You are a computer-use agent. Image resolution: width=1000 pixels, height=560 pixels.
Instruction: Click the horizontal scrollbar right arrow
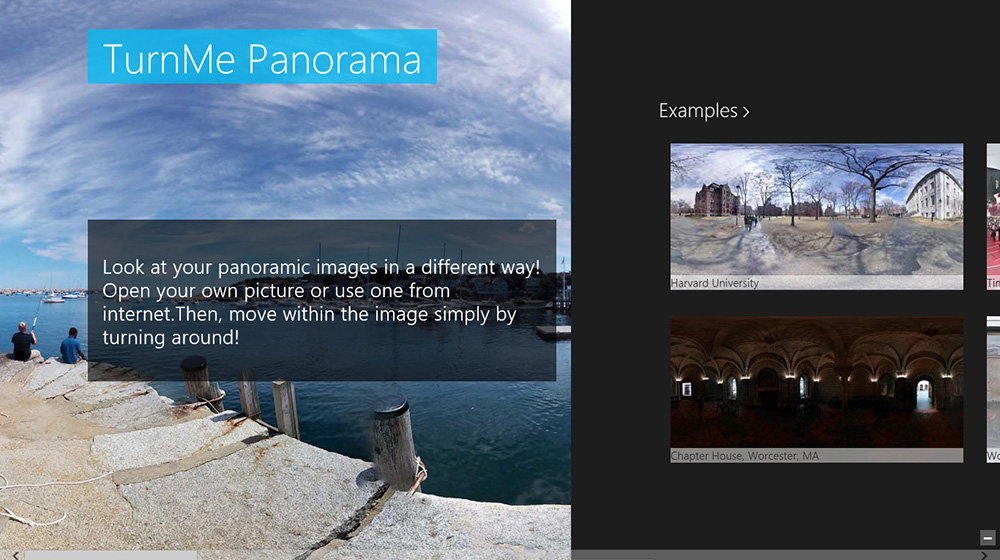point(984,556)
